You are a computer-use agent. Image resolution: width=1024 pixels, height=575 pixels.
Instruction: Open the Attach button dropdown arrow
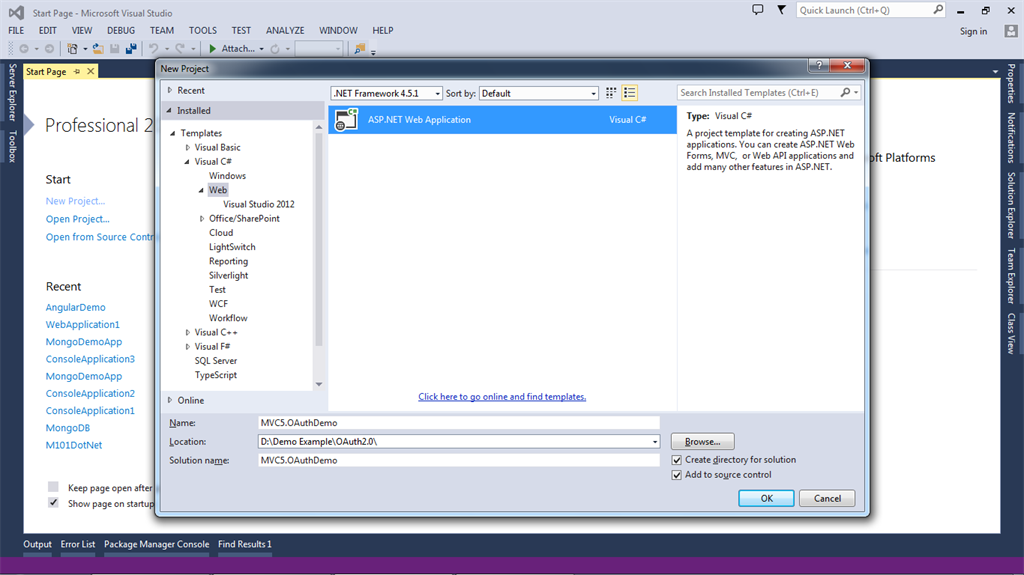pos(261,49)
